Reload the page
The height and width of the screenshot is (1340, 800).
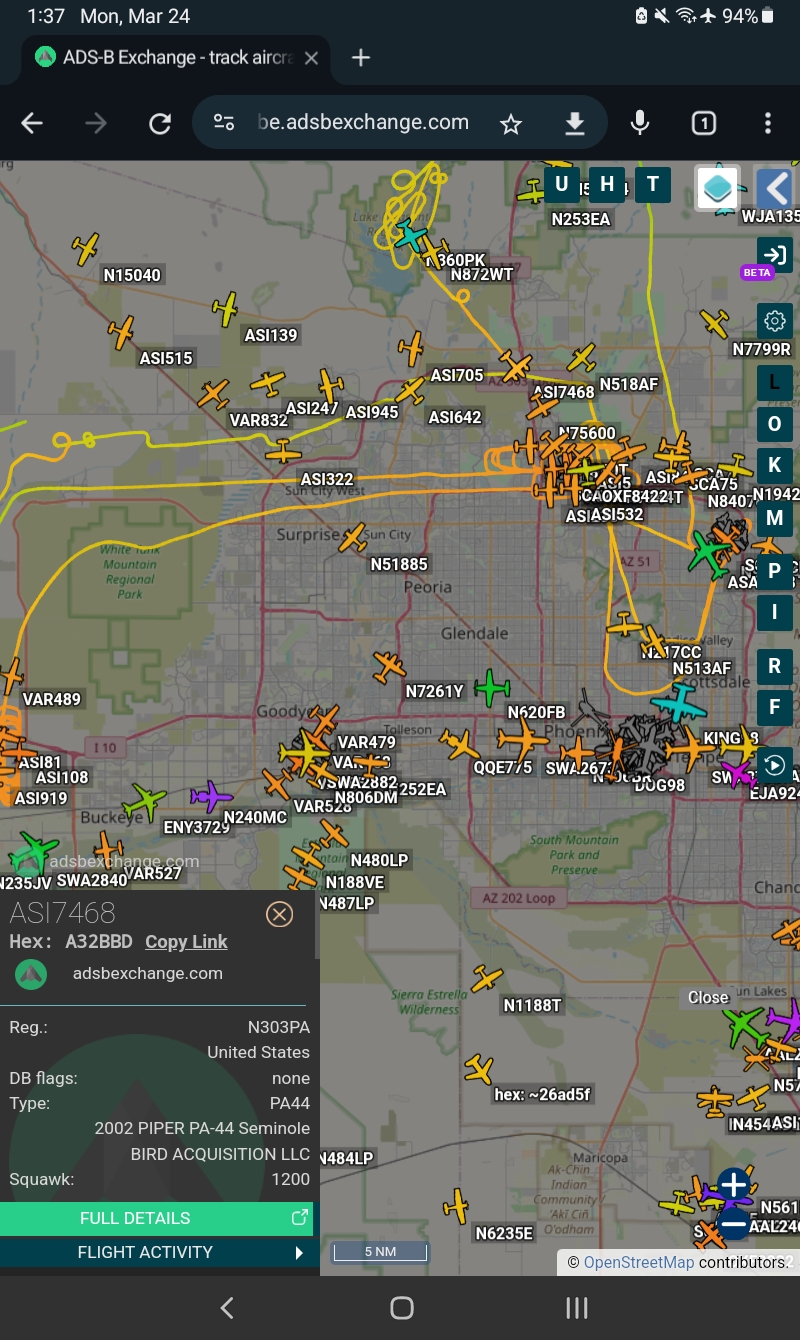tap(160, 123)
